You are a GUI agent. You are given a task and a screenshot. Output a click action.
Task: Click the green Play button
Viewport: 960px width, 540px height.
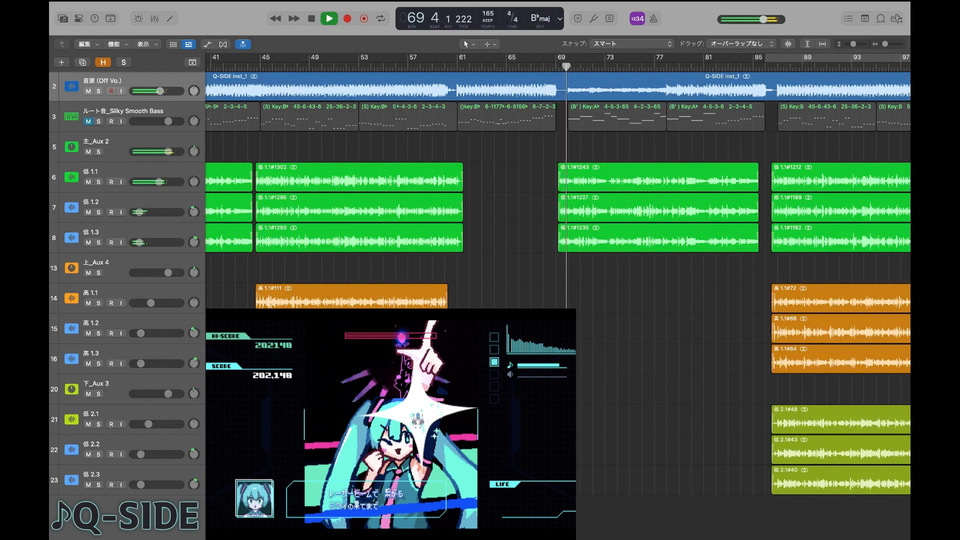[329, 18]
